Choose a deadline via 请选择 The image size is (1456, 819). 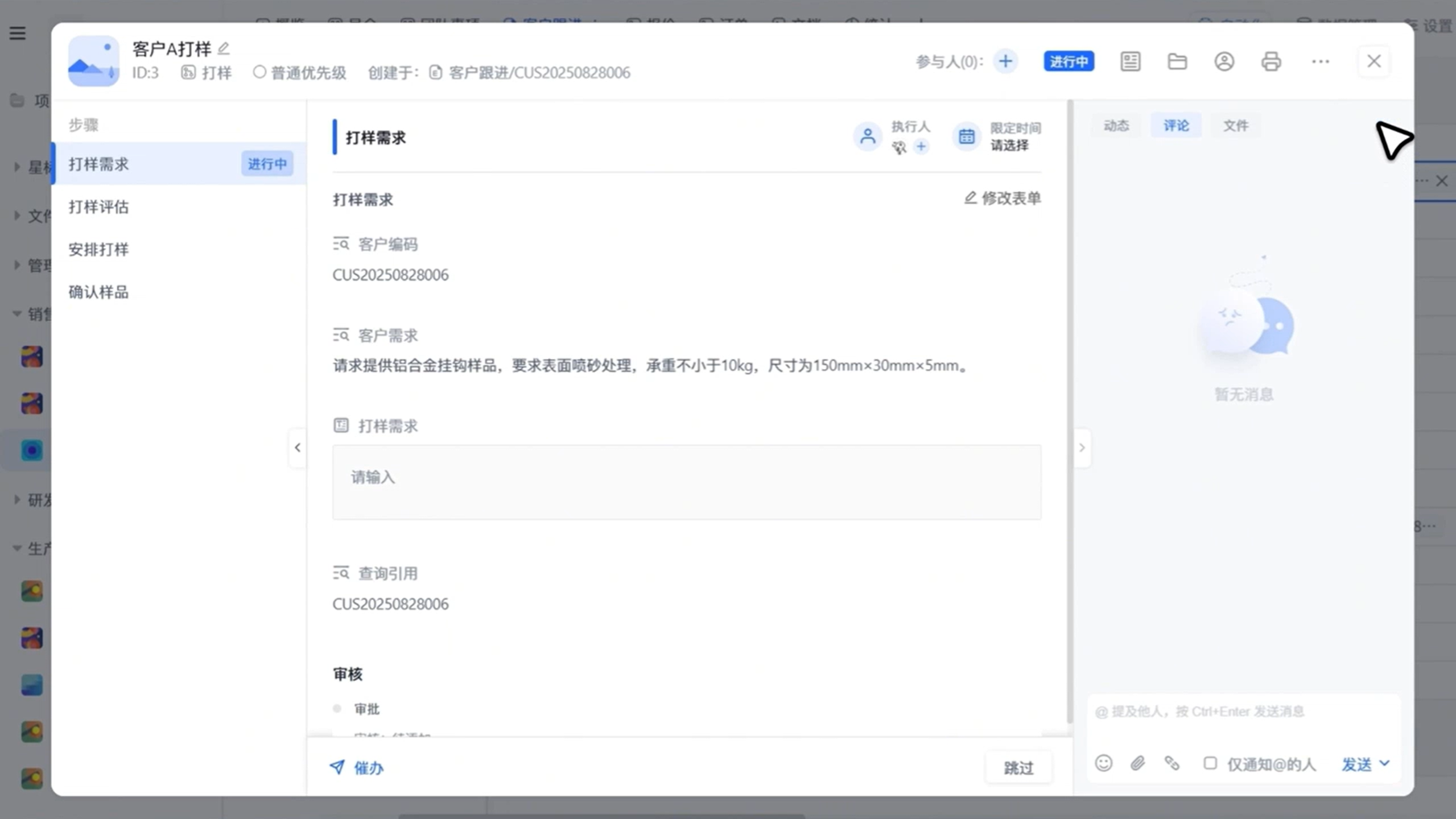click(1009, 146)
